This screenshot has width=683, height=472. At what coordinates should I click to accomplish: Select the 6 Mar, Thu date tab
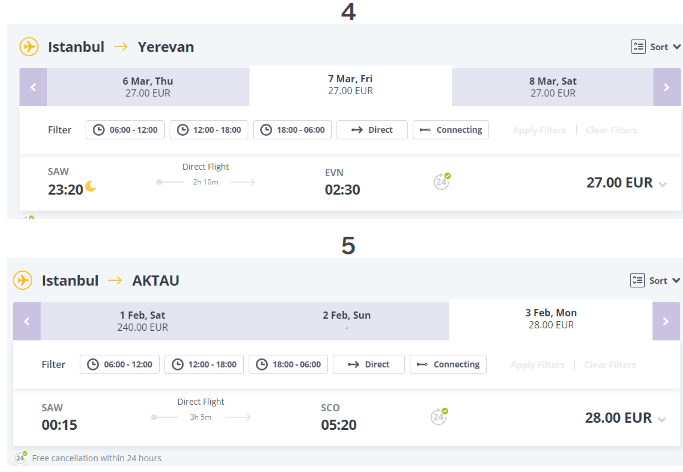point(148,86)
